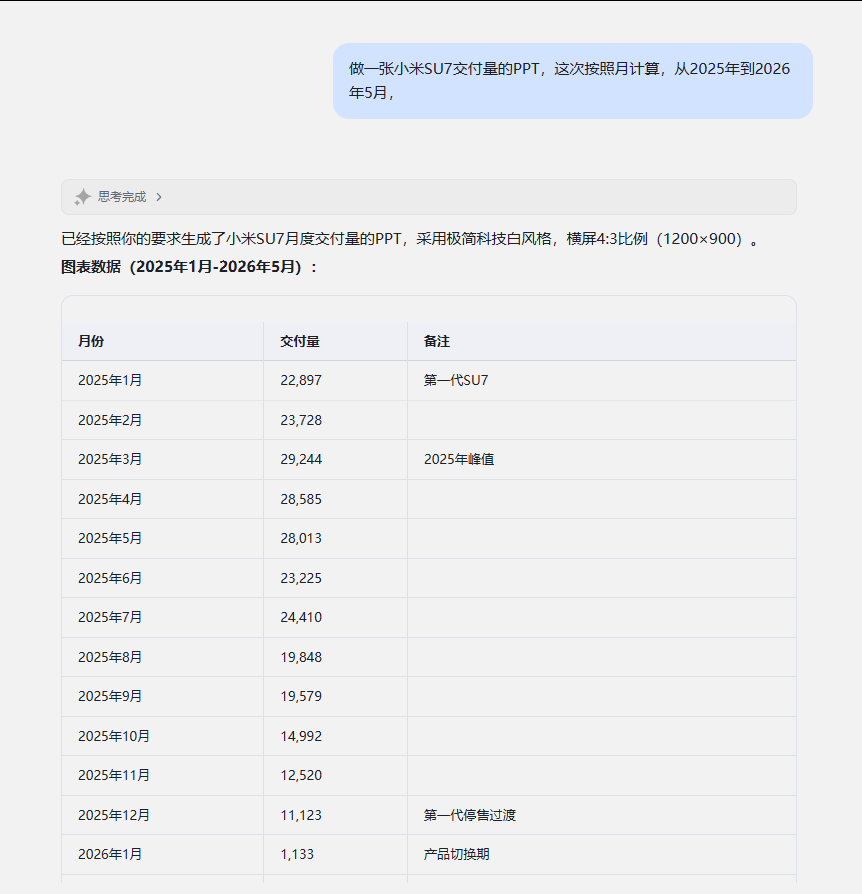Click the reply sentence starting 已经按照你的要求
This screenshot has height=894, width=862.
[x=410, y=239]
